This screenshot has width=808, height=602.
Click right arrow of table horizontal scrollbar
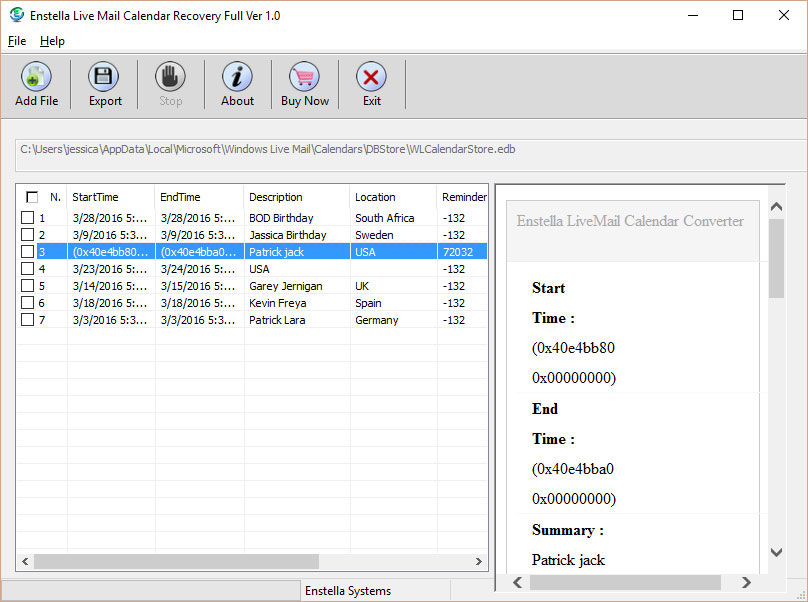coord(478,562)
